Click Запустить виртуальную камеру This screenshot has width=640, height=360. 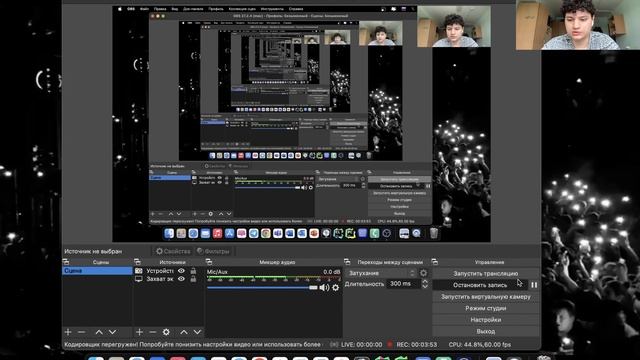(485, 297)
